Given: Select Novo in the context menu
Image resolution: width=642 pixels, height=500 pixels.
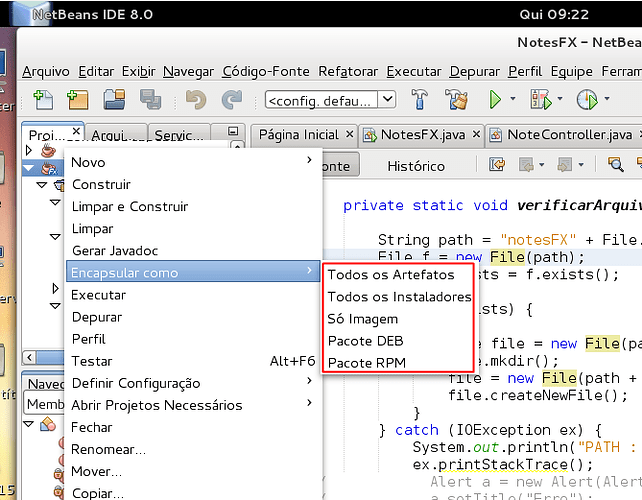Looking at the screenshot, I should 192,162.
